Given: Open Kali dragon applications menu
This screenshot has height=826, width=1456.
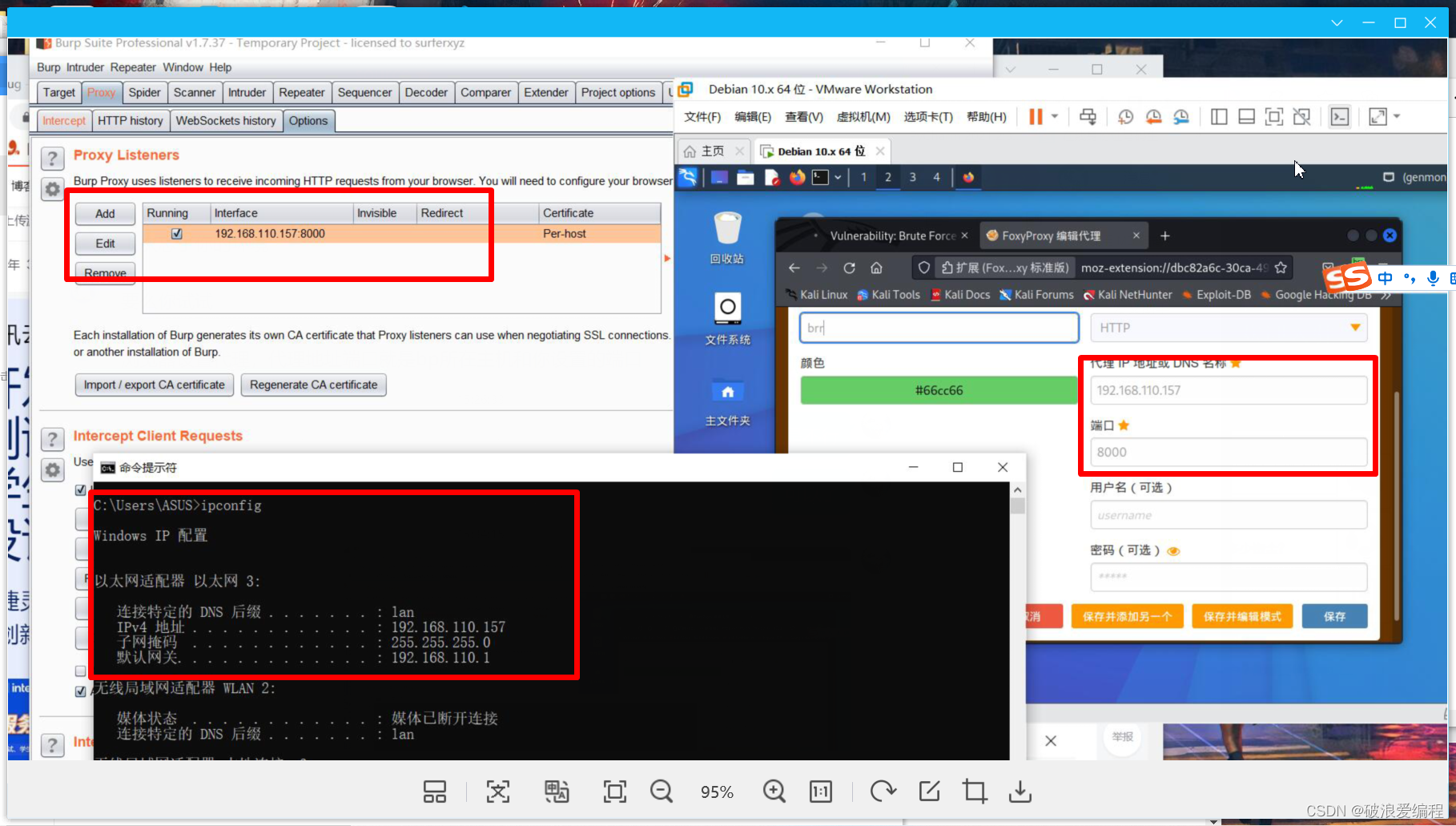Looking at the screenshot, I should click(x=688, y=177).
